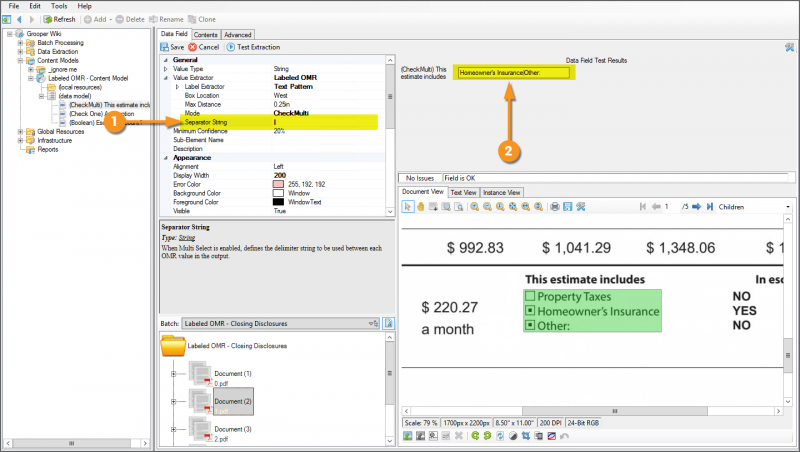Click the landscape image icon in bottom toolbar
800x452 pixels.
[408, 436]
